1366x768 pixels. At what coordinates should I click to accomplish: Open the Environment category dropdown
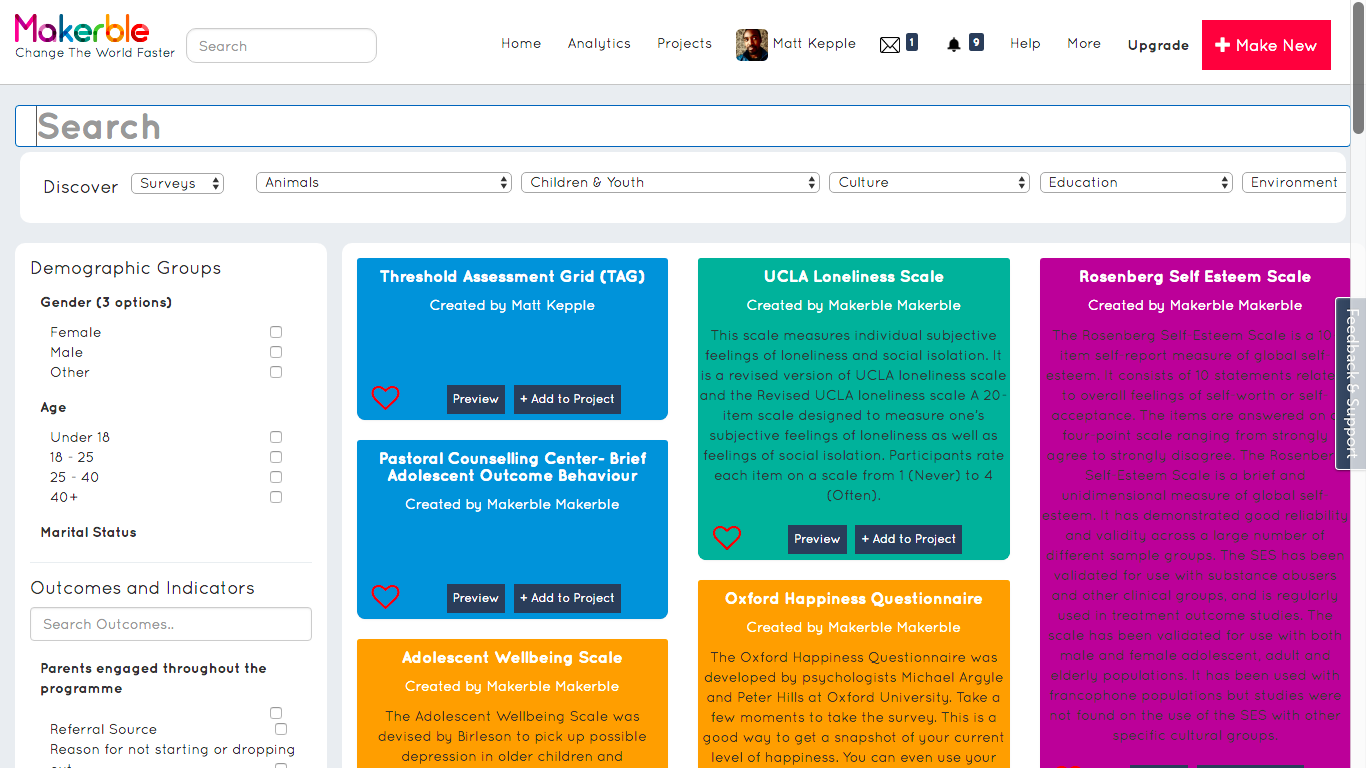click(x=1294, y=183)
